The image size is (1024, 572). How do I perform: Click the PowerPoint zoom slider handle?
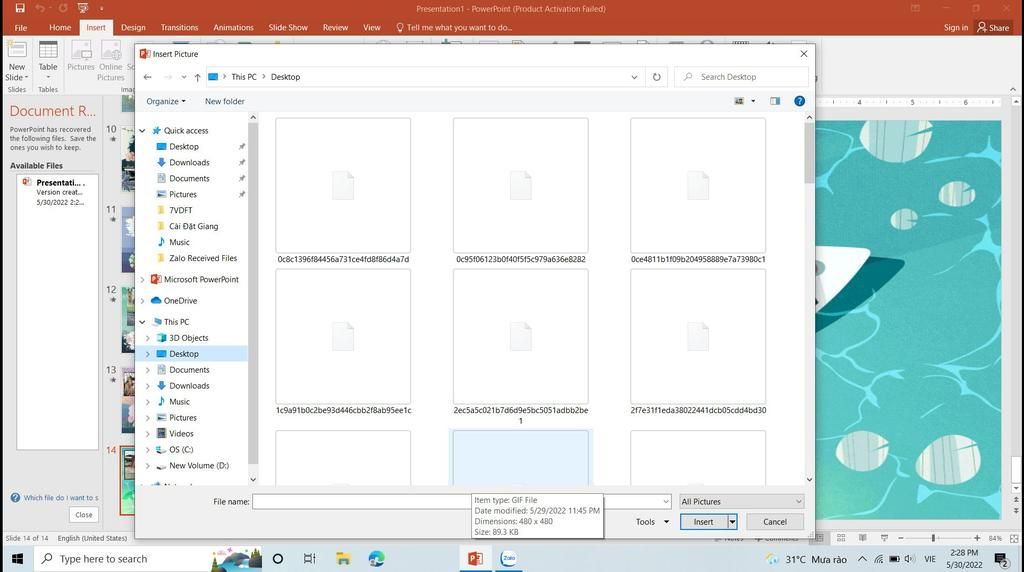click(x=933, y=538)
